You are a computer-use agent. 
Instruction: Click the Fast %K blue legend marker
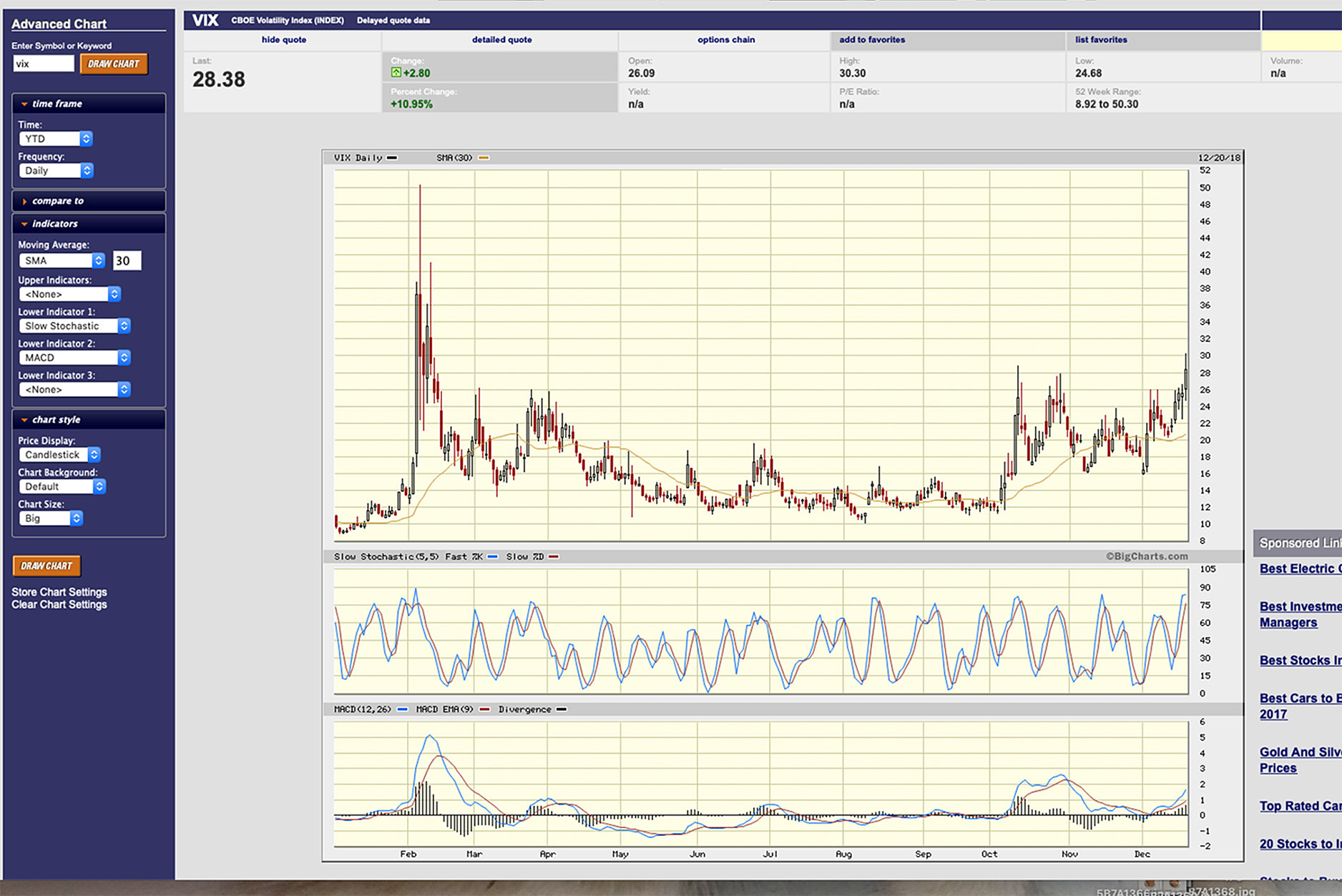(x=493, y=557)
